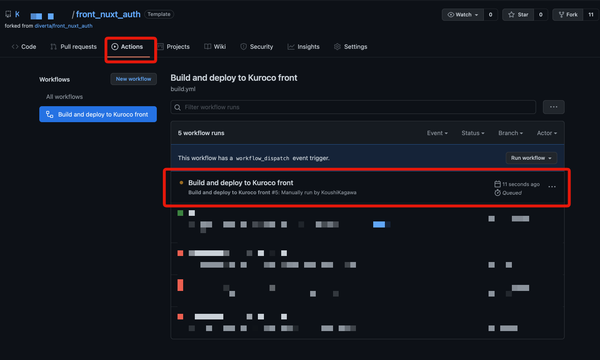Open the Run workflow dropdown

[x=531, y=158]
